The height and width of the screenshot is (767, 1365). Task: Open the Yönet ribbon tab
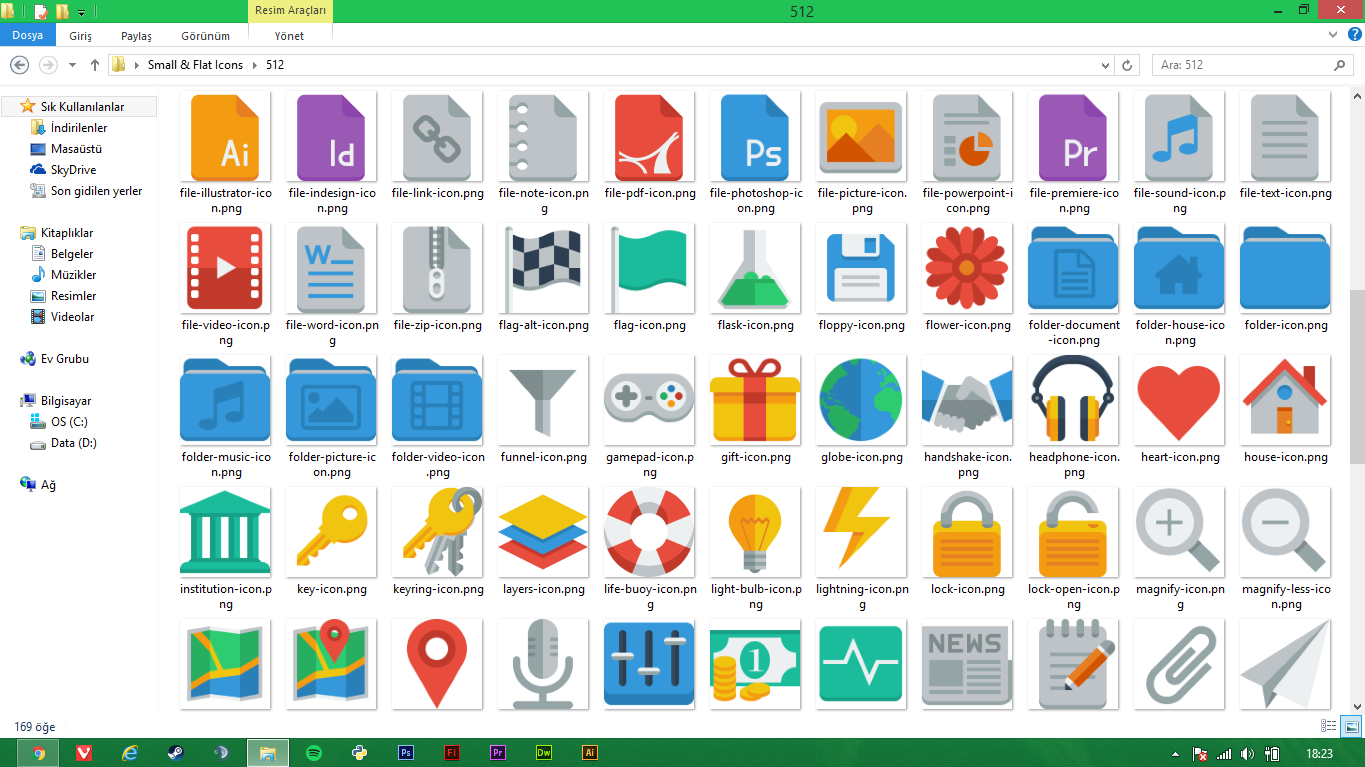click(x=290, y=35)
